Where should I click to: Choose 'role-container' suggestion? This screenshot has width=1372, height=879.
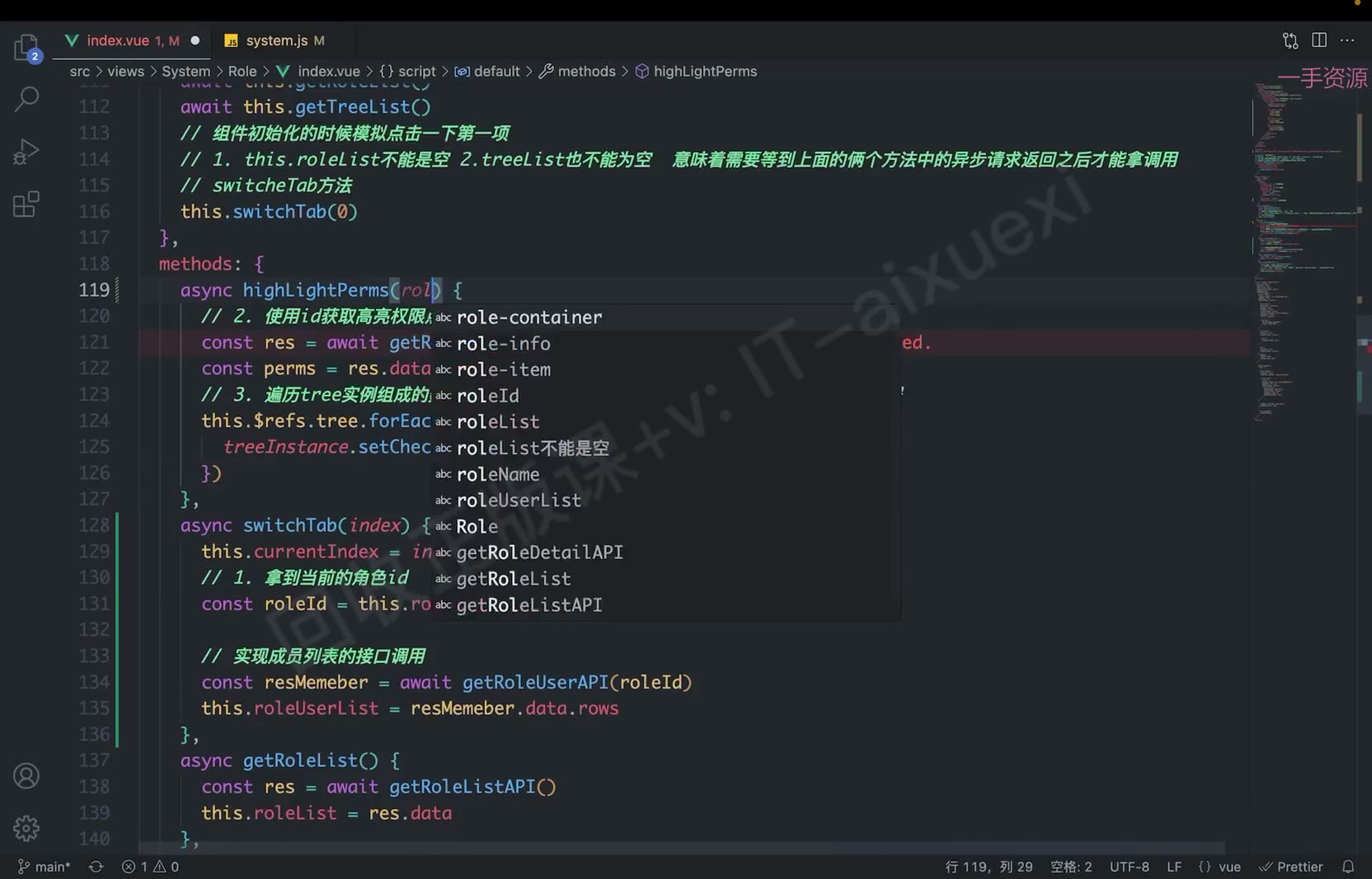pos(666,317)
